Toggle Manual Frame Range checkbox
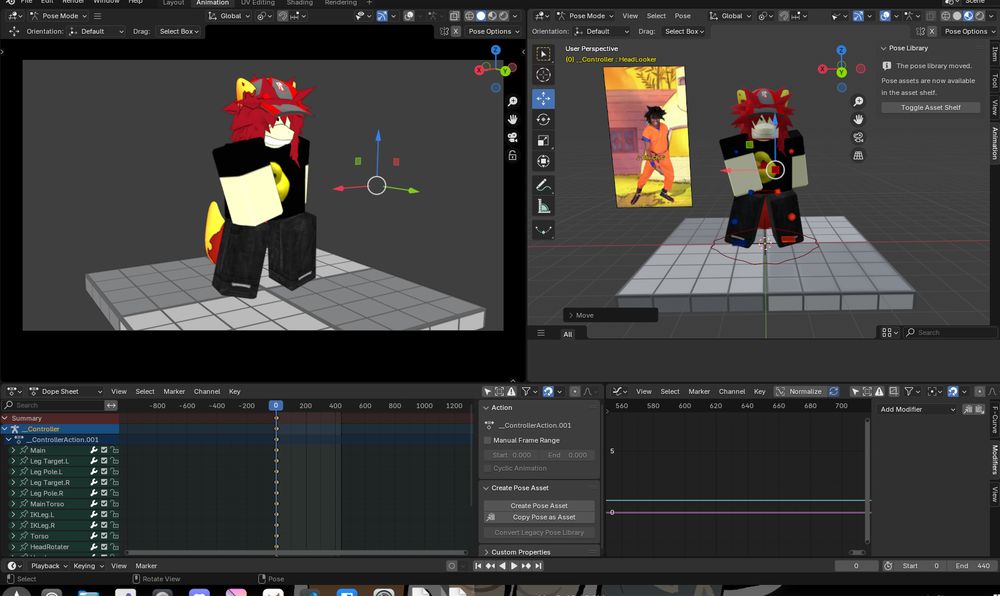The height and width of the screenshot is (596, 1000). point(488,440)
